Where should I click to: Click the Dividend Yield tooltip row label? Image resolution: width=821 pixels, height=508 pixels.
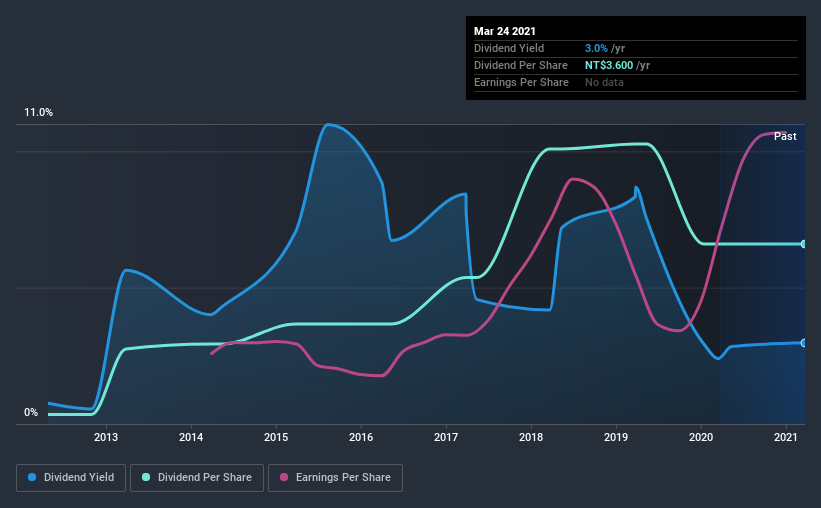point(509,49)
